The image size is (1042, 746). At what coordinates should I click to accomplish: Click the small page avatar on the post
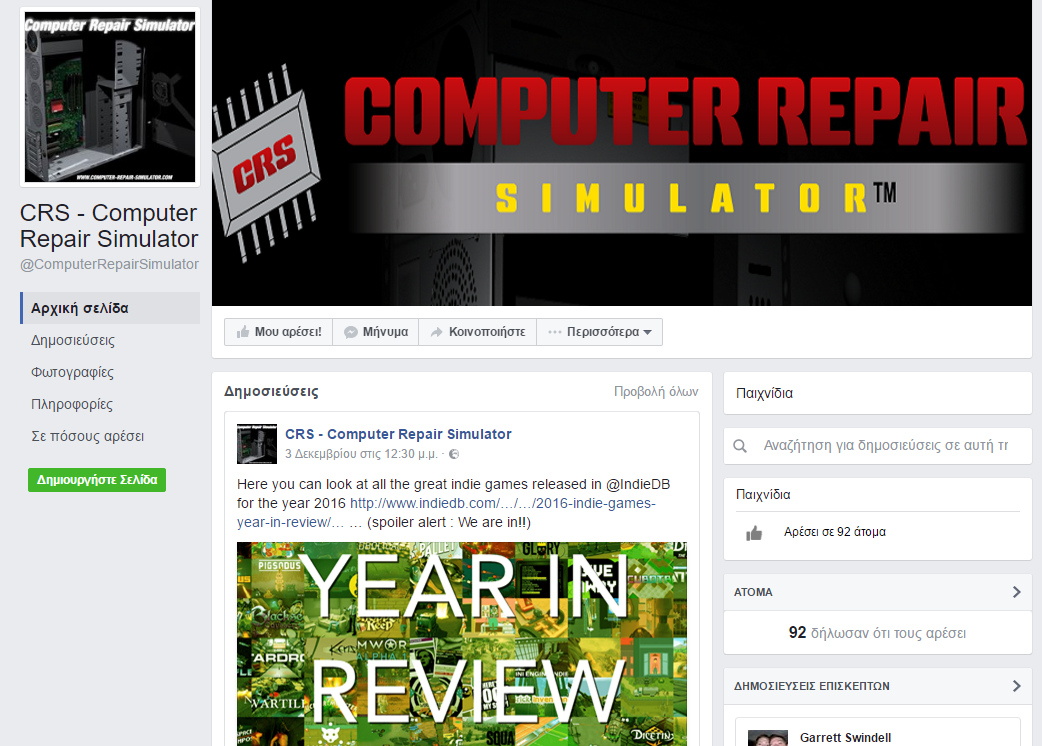click(257, 443)
